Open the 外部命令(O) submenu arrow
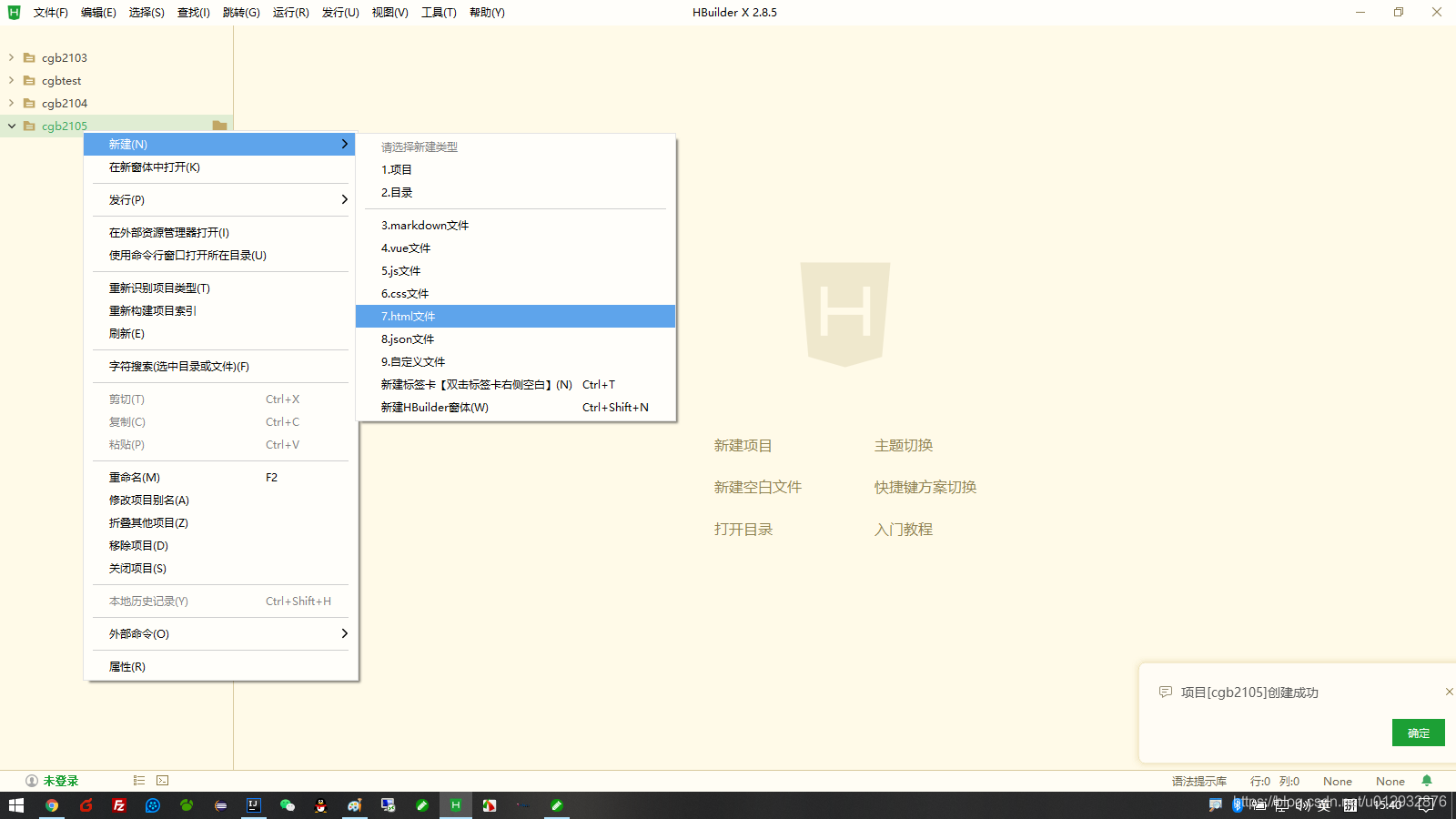 pyautogui.click(x=345, y=633)
